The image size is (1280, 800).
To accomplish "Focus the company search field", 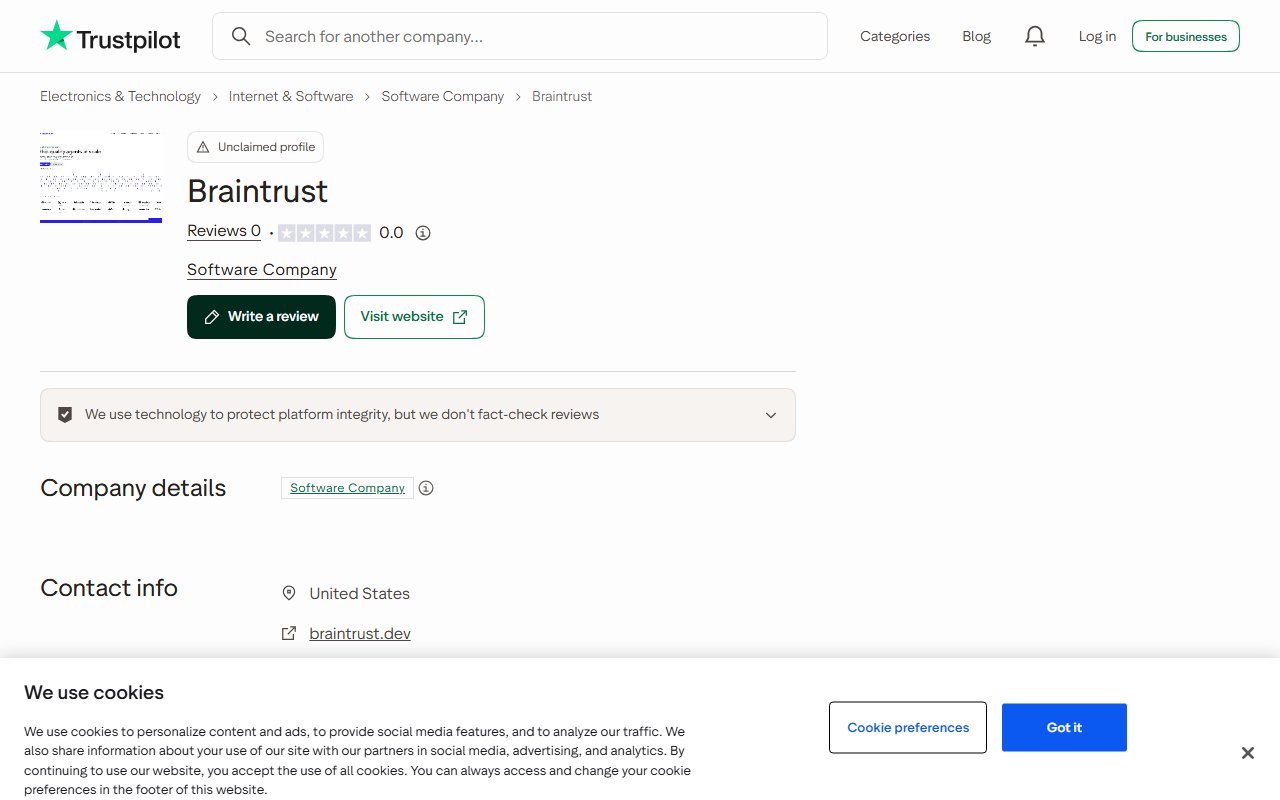I will [520, 37].
